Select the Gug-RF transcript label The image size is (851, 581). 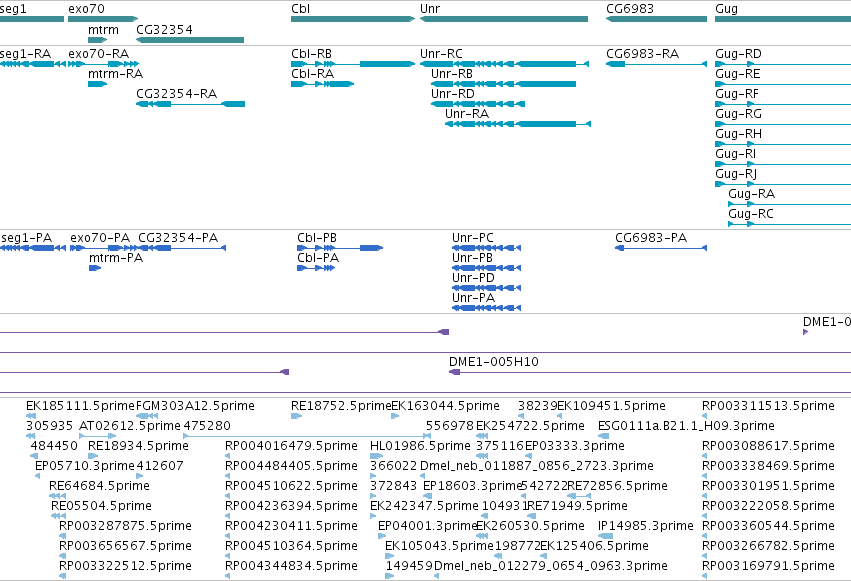(x=736, y=94)
